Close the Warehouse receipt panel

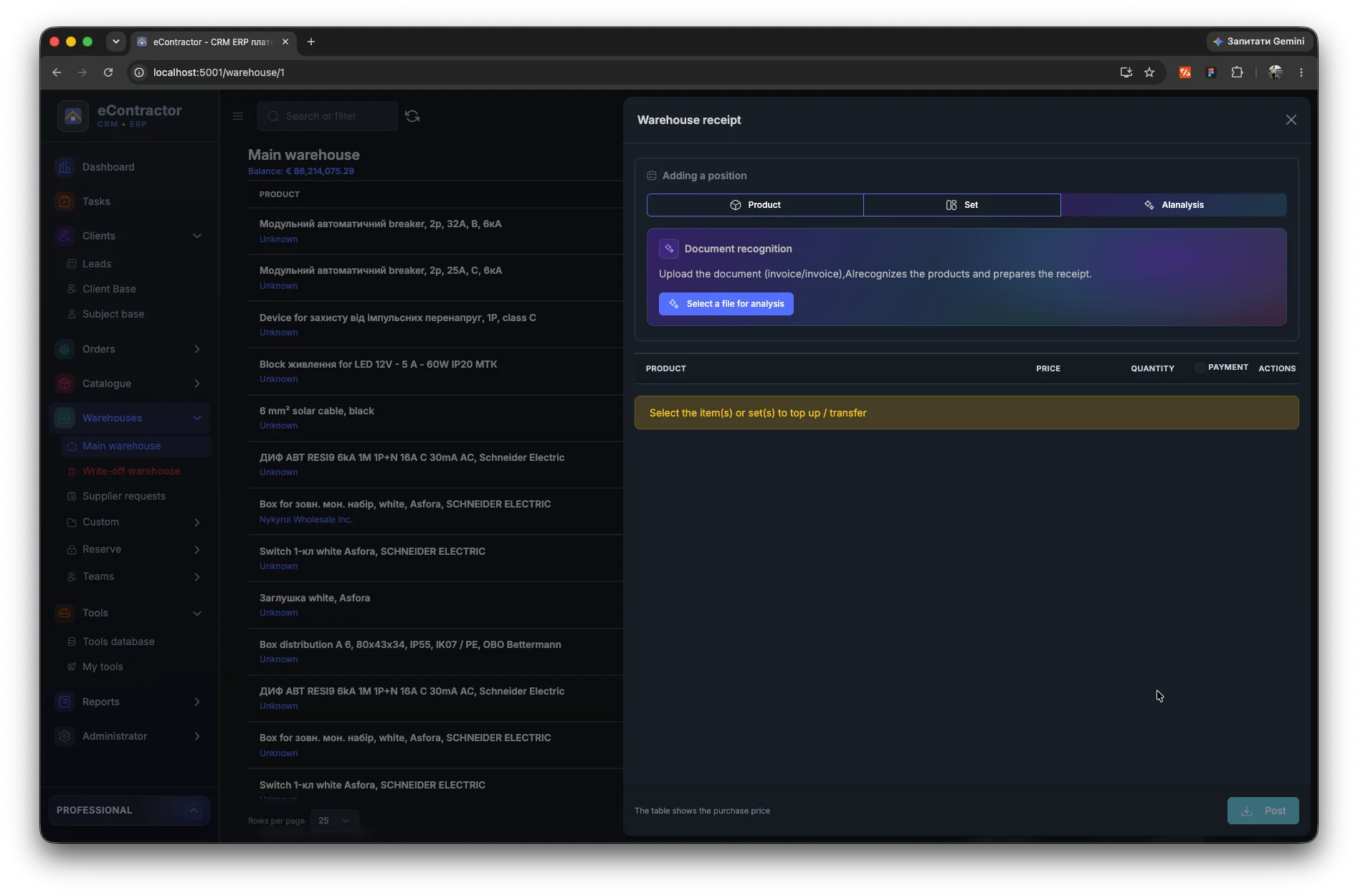[x=1291, y=120]
